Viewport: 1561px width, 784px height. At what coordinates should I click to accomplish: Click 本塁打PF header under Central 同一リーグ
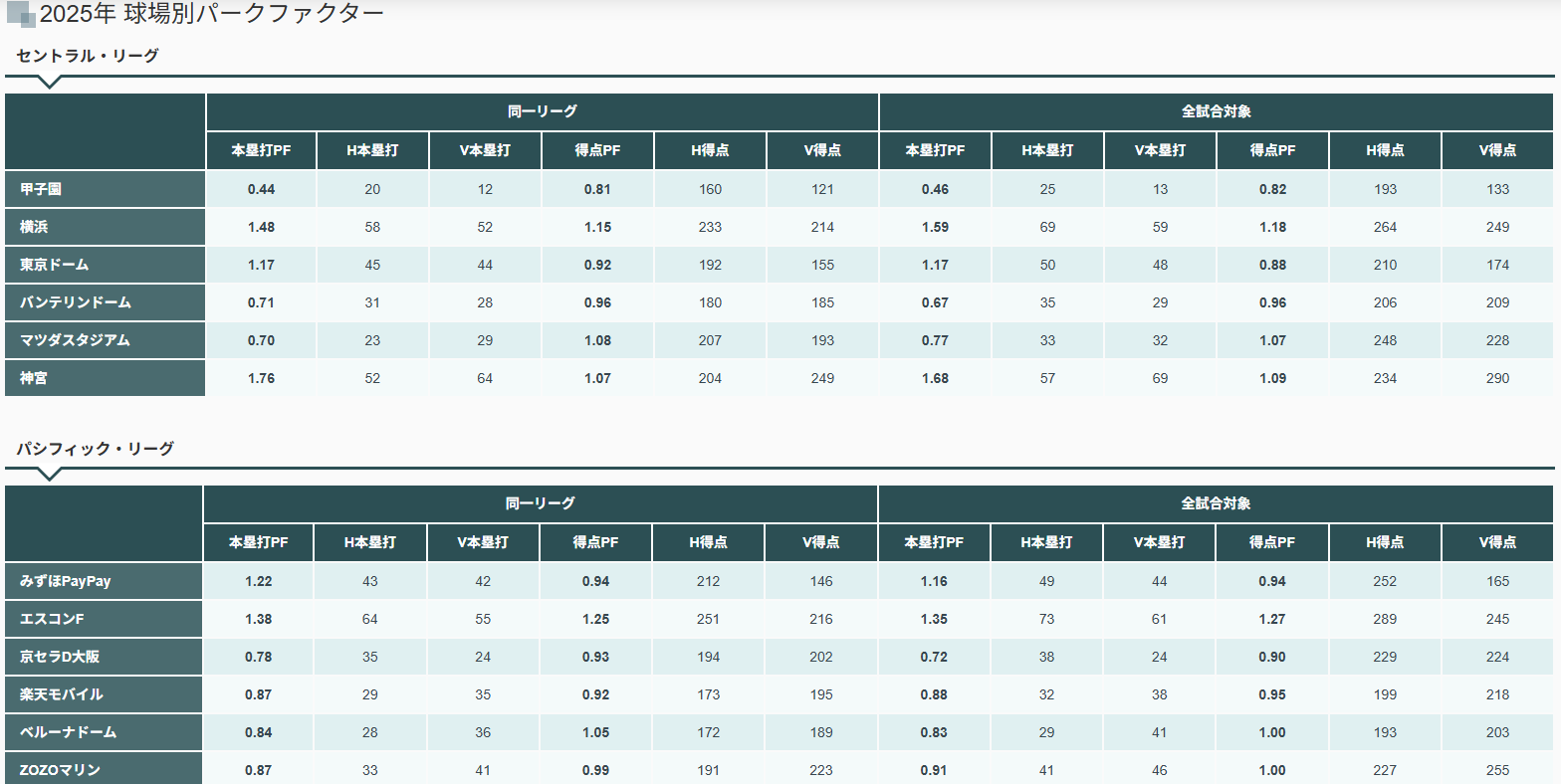click(261, 150)
